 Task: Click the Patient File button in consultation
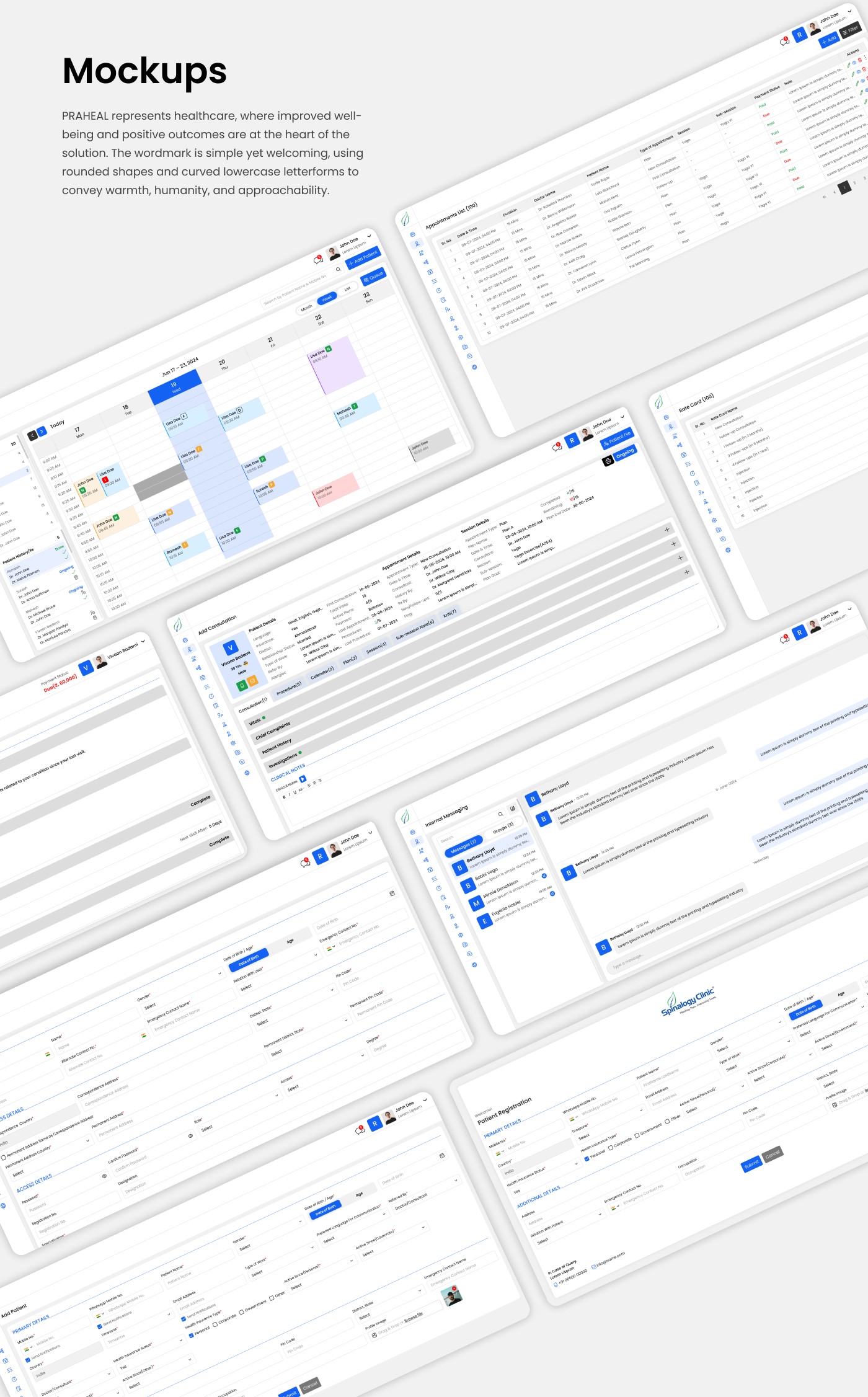(617, 439)
